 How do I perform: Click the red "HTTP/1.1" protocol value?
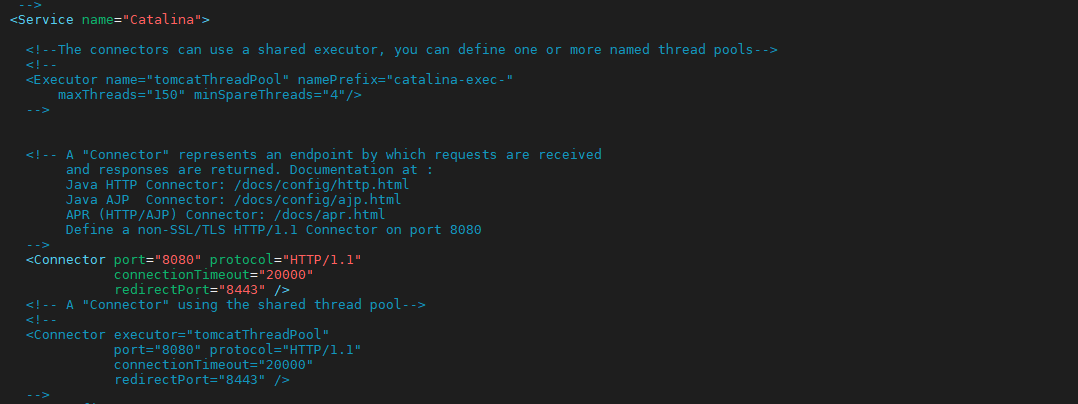tap(322, 260)
